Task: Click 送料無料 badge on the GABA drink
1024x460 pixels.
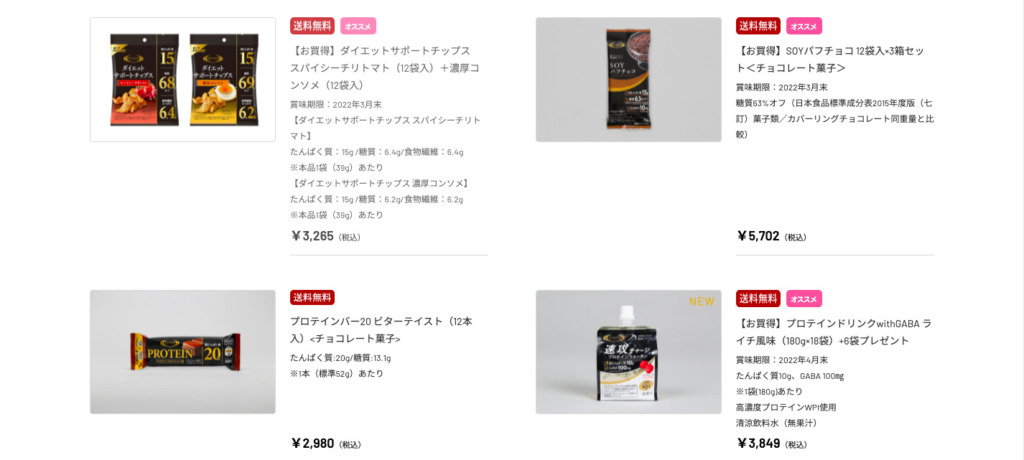Action: coord(758,299)
